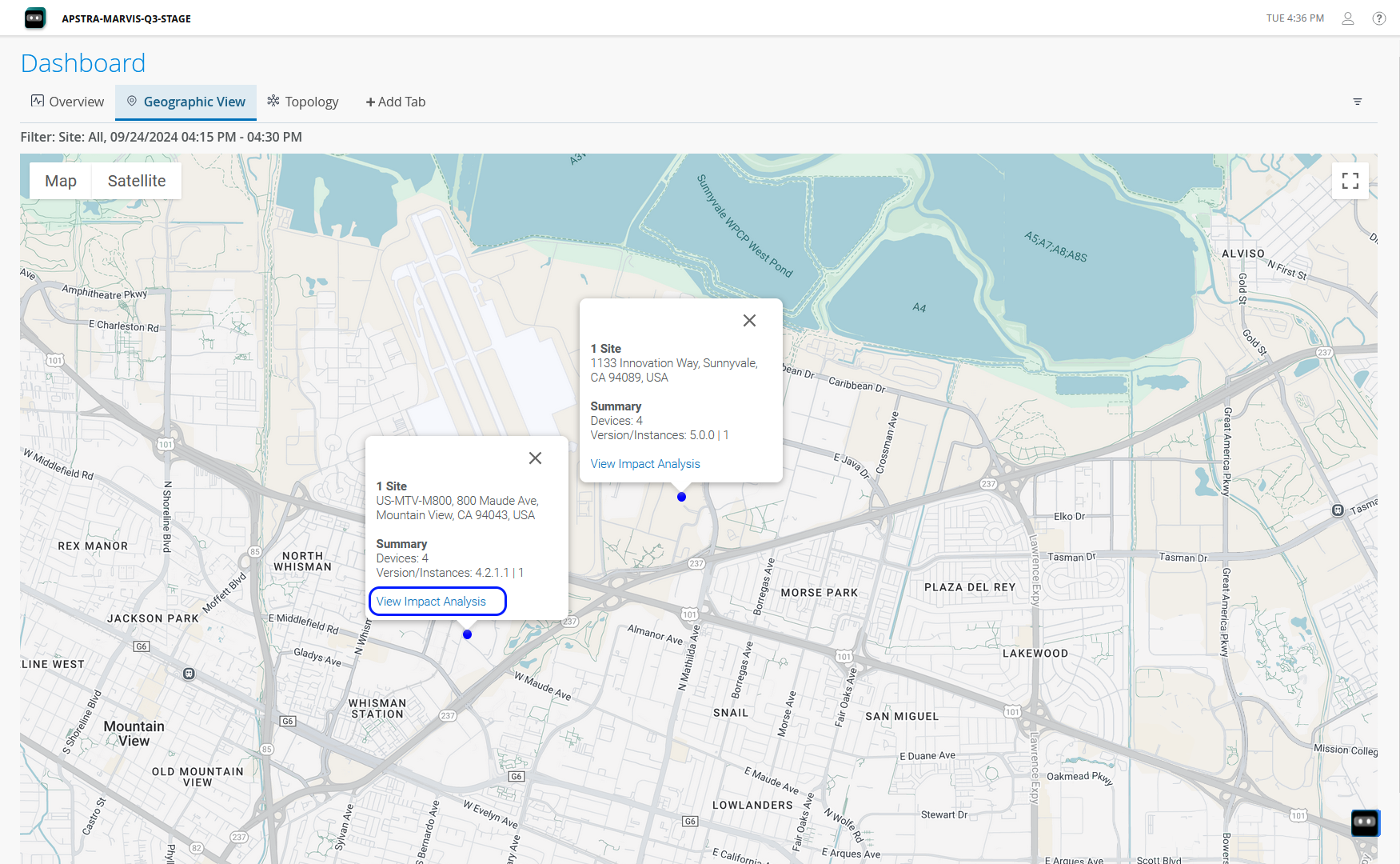1400x864 pixels.
Task: Select the Map view type
Action: pyautogui.click(x=61, y=181)
